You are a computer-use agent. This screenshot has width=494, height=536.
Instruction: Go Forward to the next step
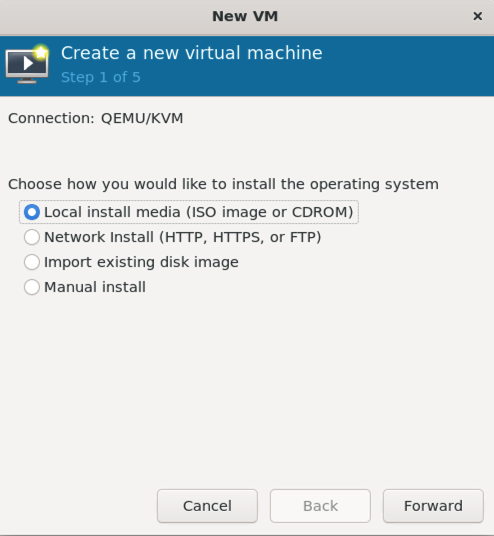pos(433,506)
